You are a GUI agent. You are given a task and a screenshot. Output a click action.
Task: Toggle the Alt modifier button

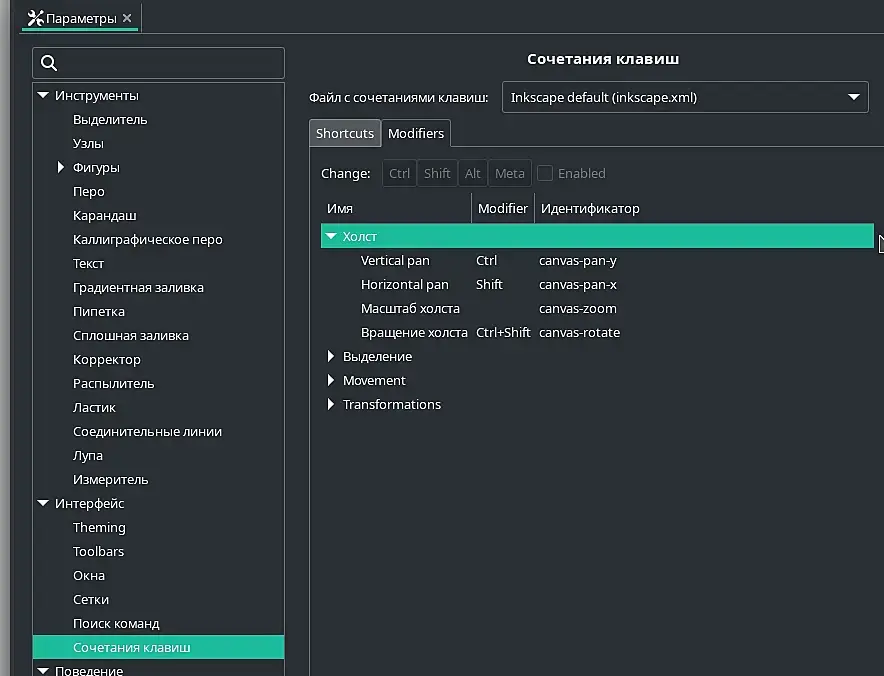click(472, 173)
